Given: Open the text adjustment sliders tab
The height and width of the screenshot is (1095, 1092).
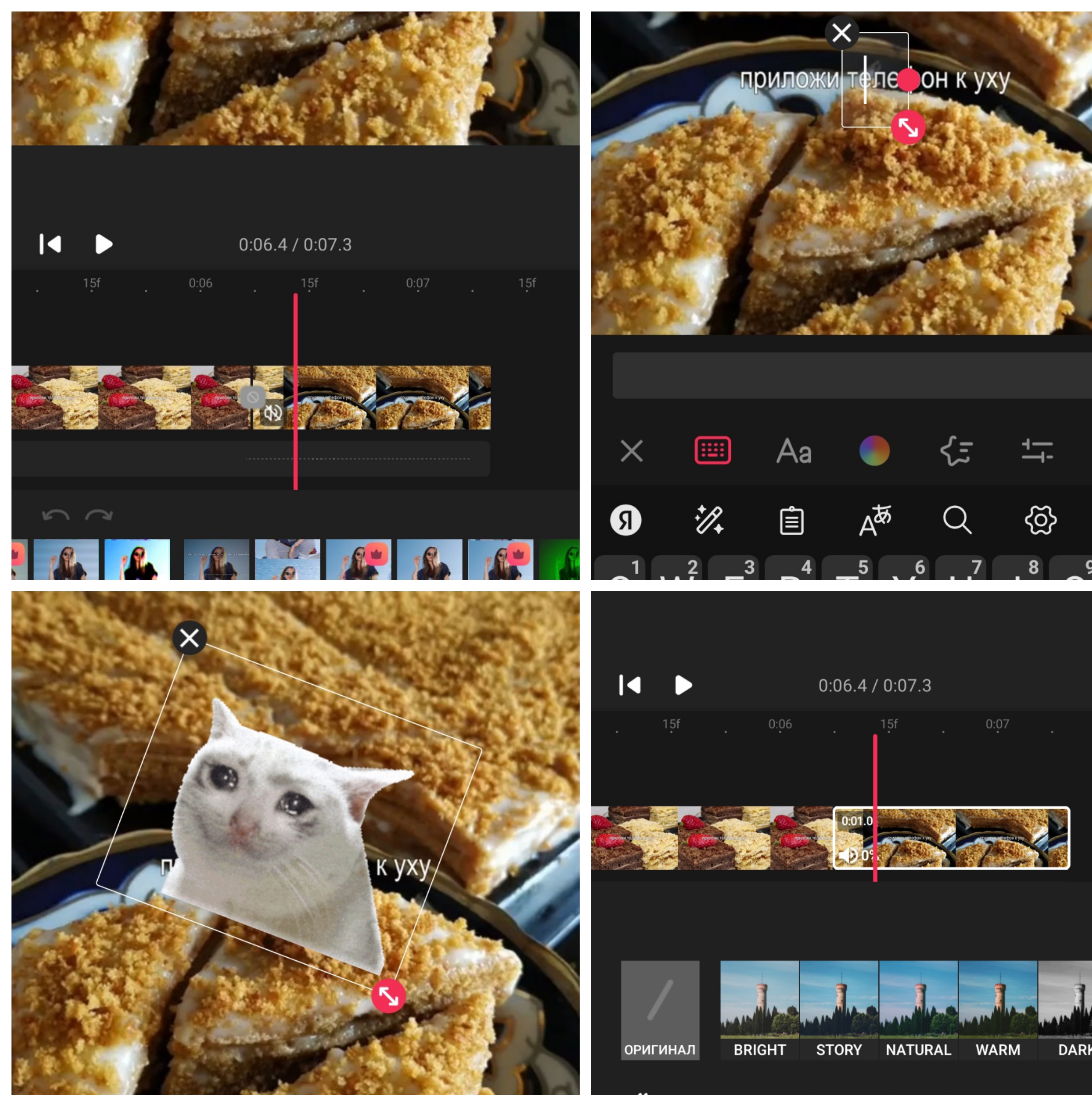Looking at the screenshot, I should pos(1037,451).
